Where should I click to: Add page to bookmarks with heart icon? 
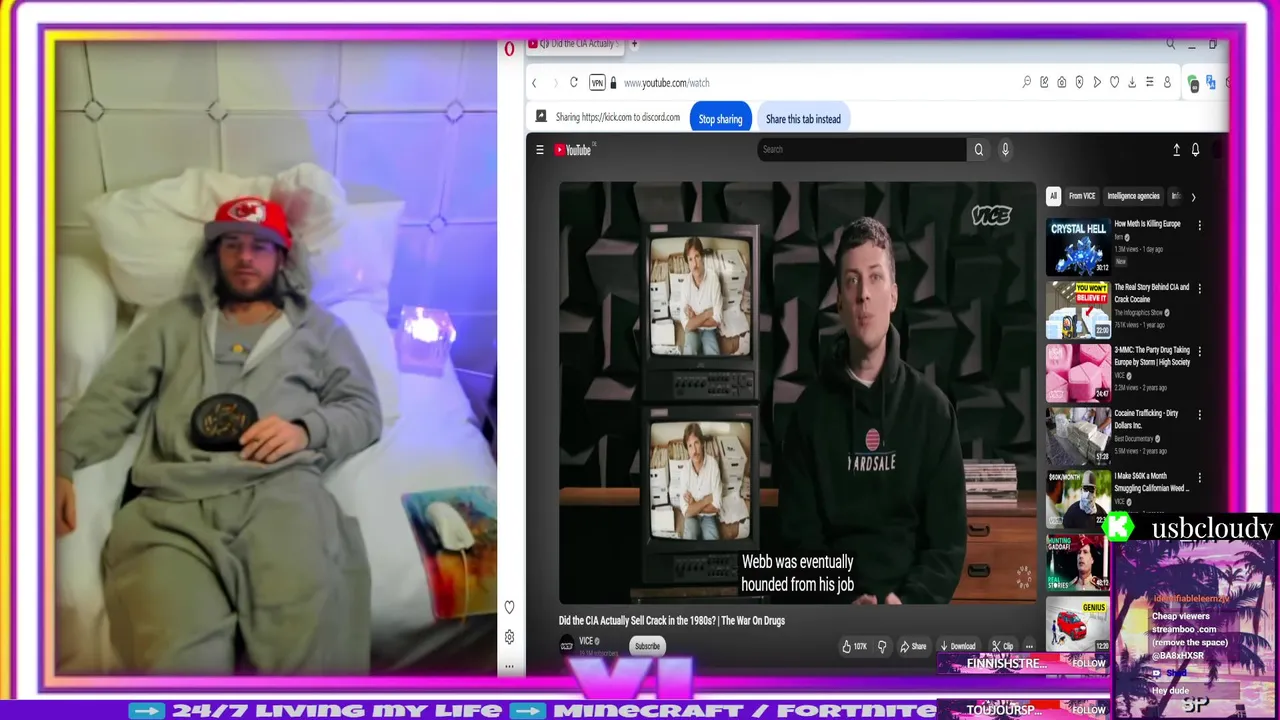[x=1114, y=83]
